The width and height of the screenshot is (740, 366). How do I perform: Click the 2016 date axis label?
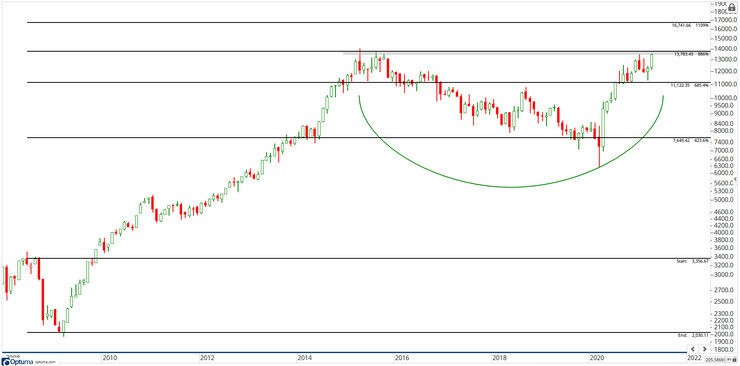pos(402,358)
